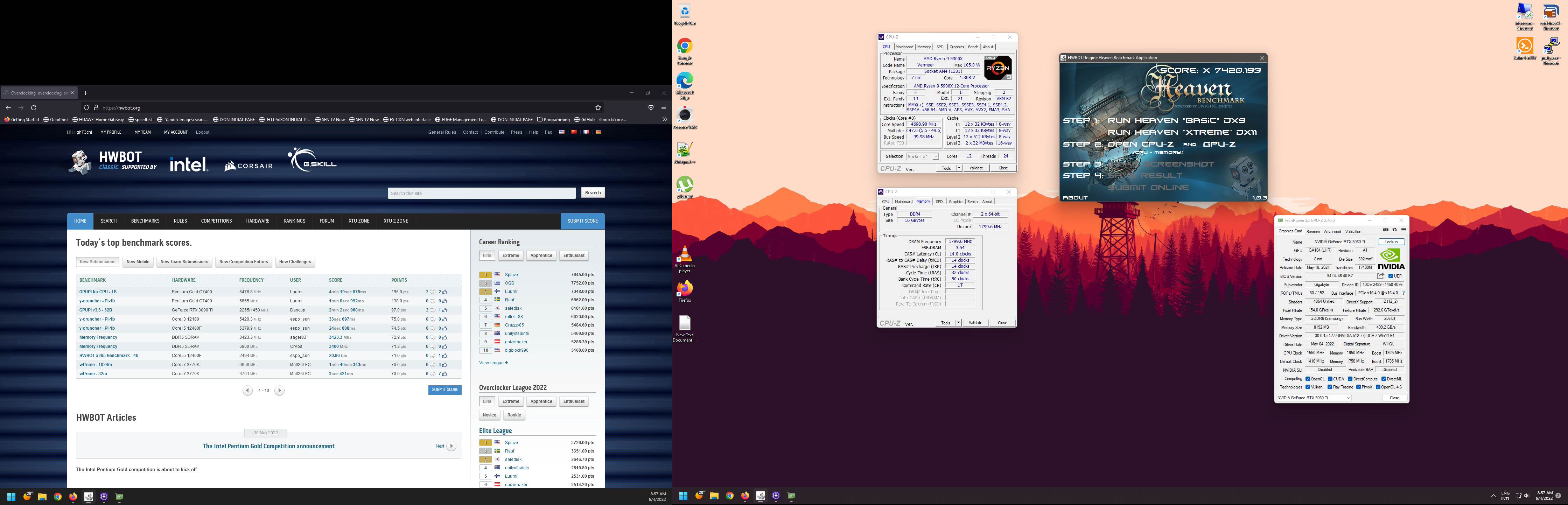Reload the hwbot.org page
Screen dimensions: 1568x505
point(34,108)
